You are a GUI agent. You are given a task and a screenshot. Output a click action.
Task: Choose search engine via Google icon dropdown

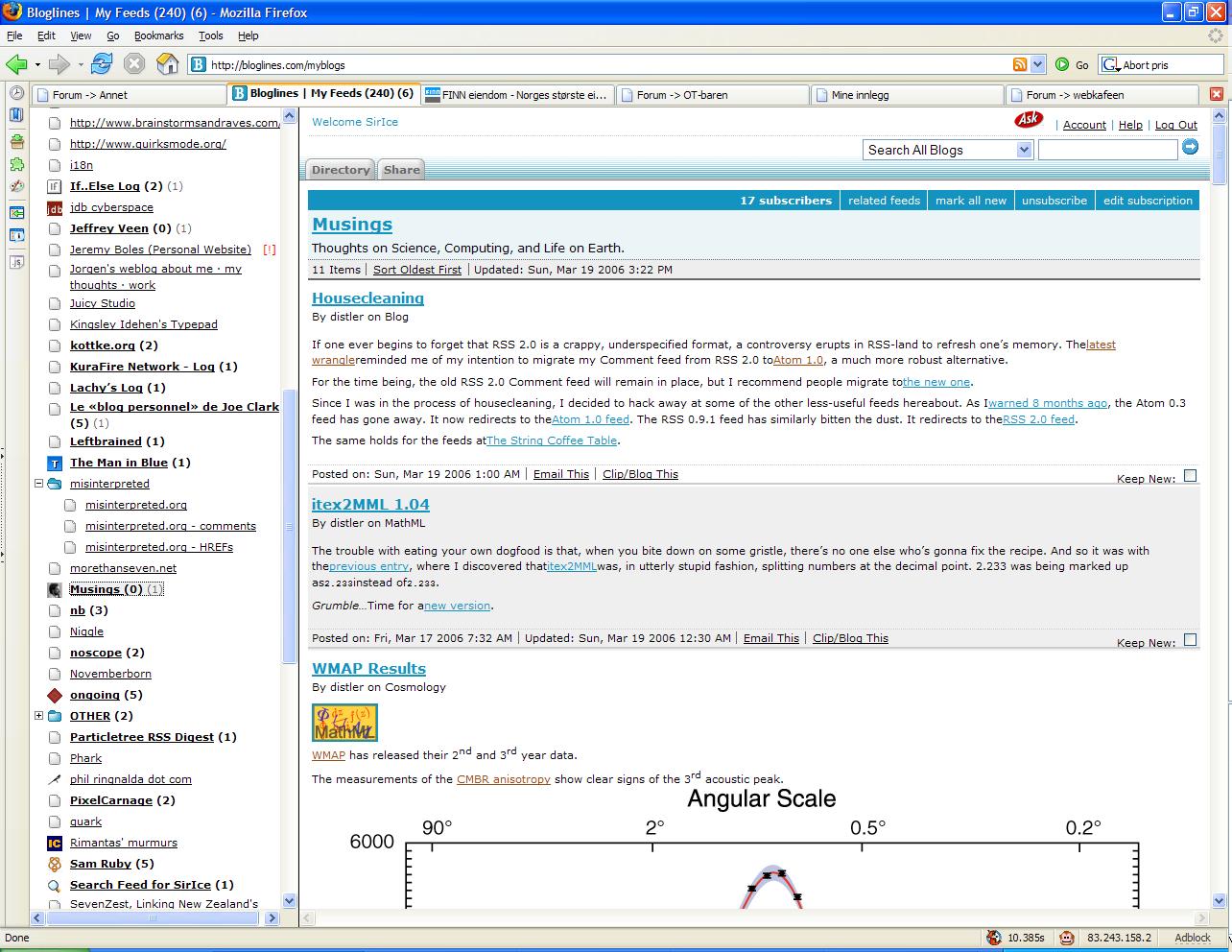click(x=1111, y=64)
